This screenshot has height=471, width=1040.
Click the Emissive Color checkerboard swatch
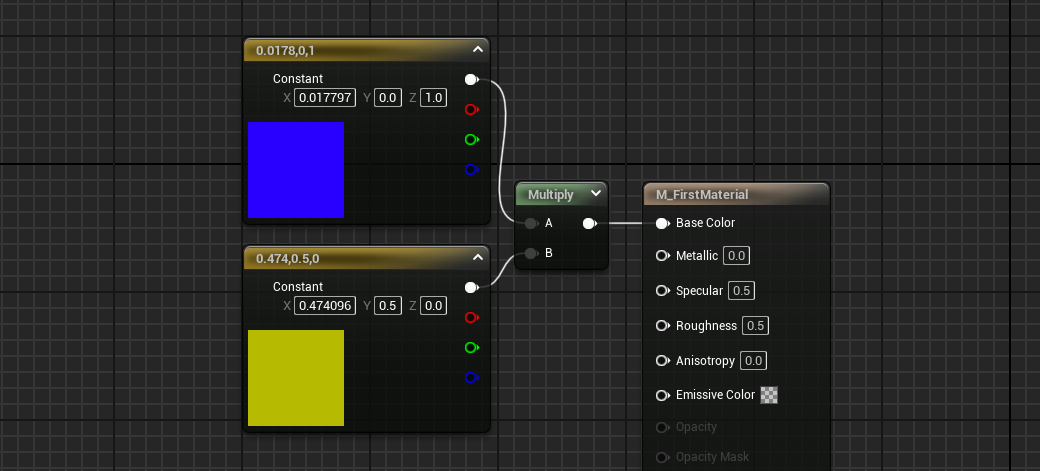pyautogui.click(x=769, y=395)
